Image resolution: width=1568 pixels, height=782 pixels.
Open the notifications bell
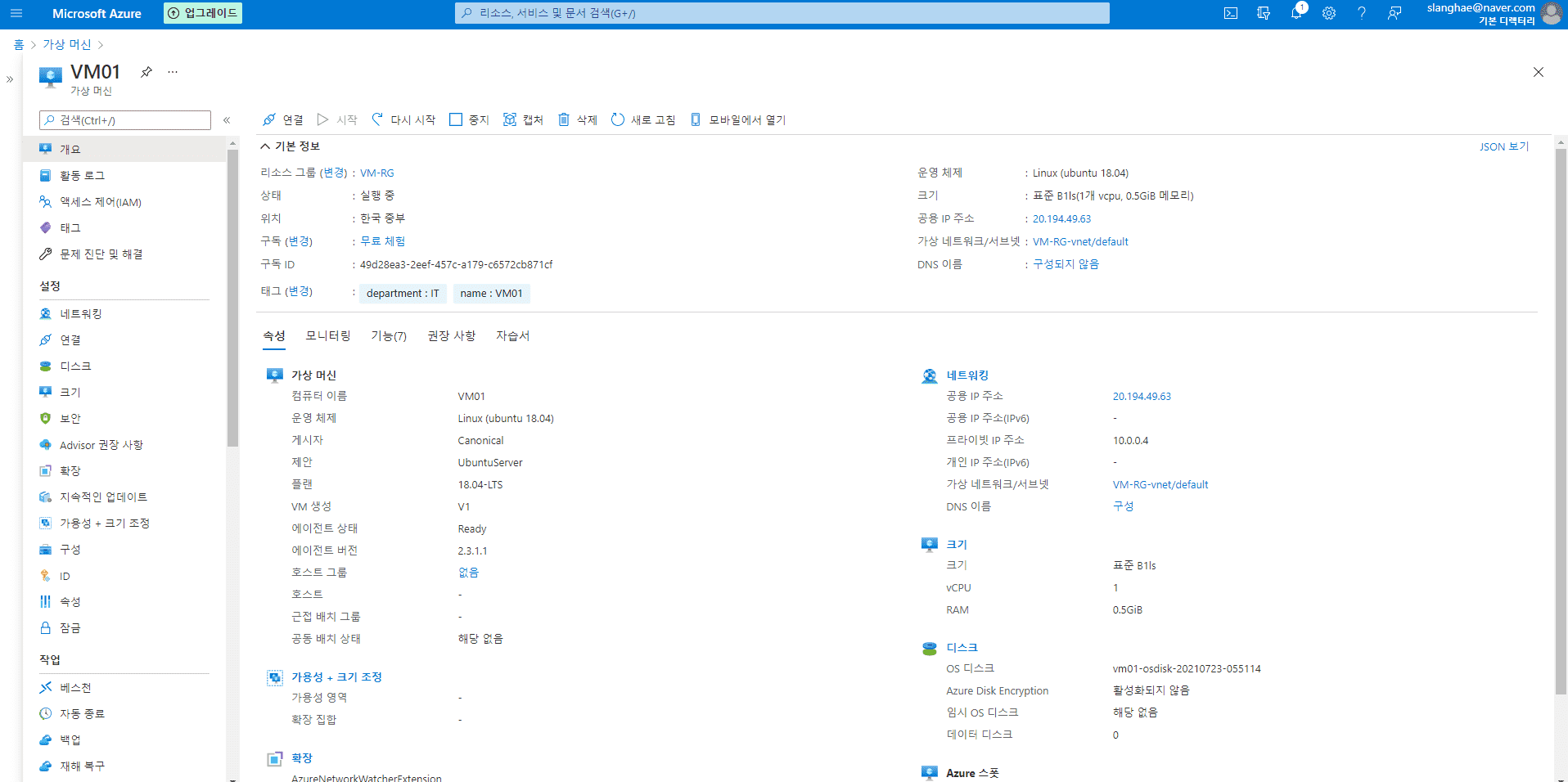pos(1296,13)
